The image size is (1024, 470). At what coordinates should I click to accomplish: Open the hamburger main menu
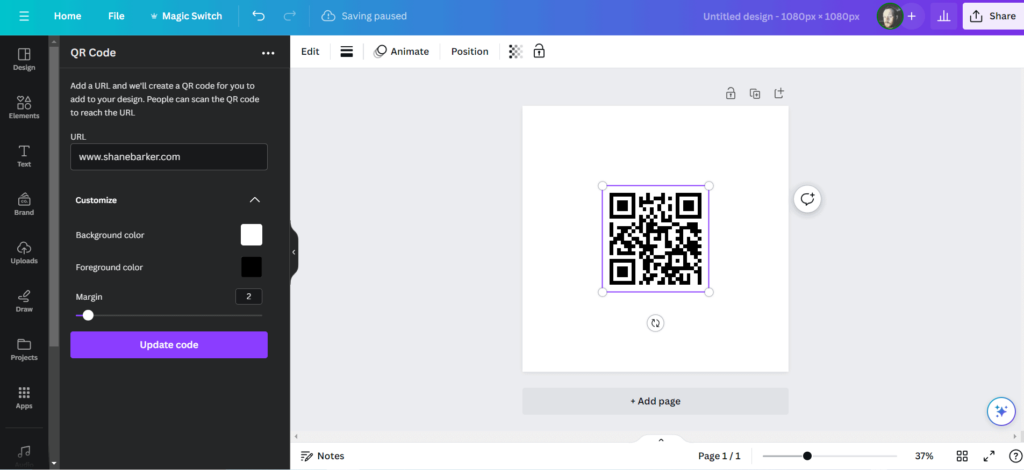tap(24, 16)
